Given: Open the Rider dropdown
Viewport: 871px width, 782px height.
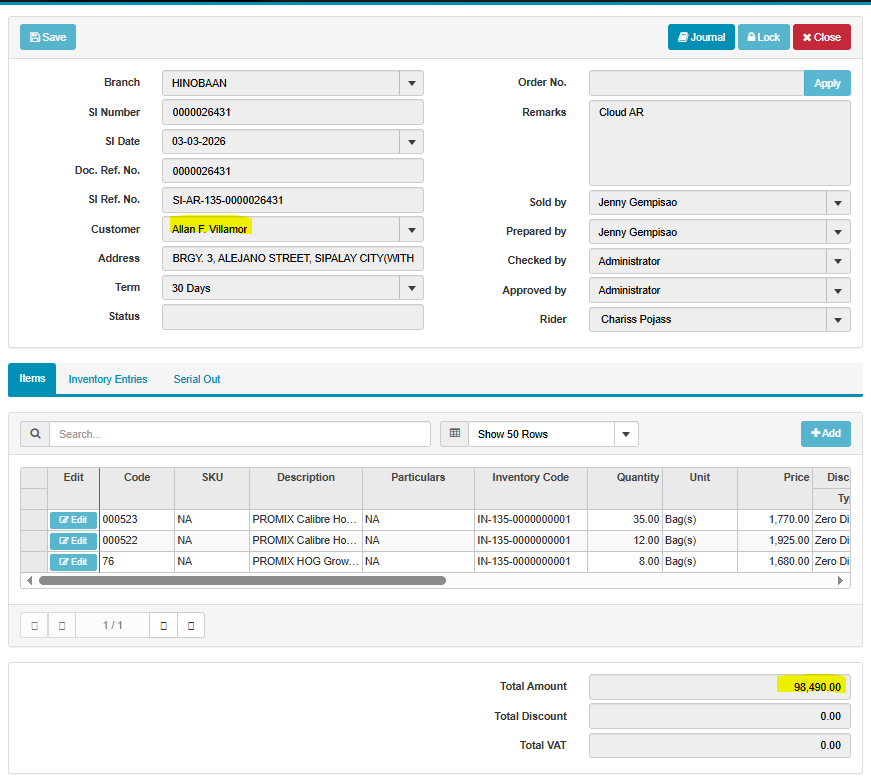Looking at the screenshot, I should click(838, 320).
